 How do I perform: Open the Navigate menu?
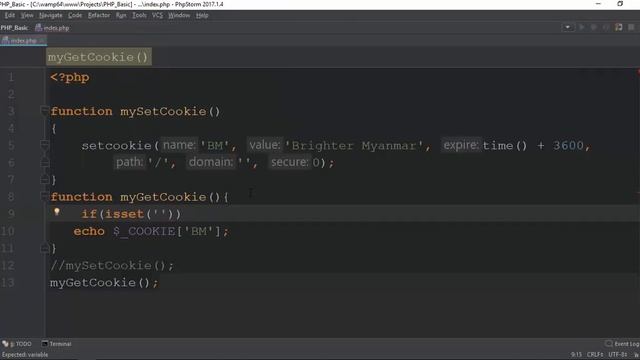pyautogui.click(x=51, y=15)
